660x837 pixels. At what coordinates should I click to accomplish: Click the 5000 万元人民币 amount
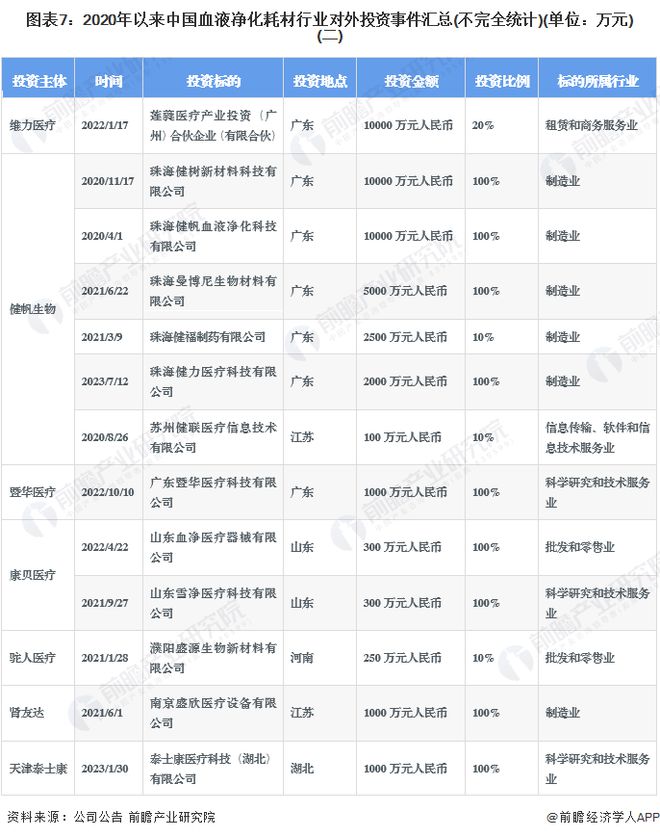(405, 291)
